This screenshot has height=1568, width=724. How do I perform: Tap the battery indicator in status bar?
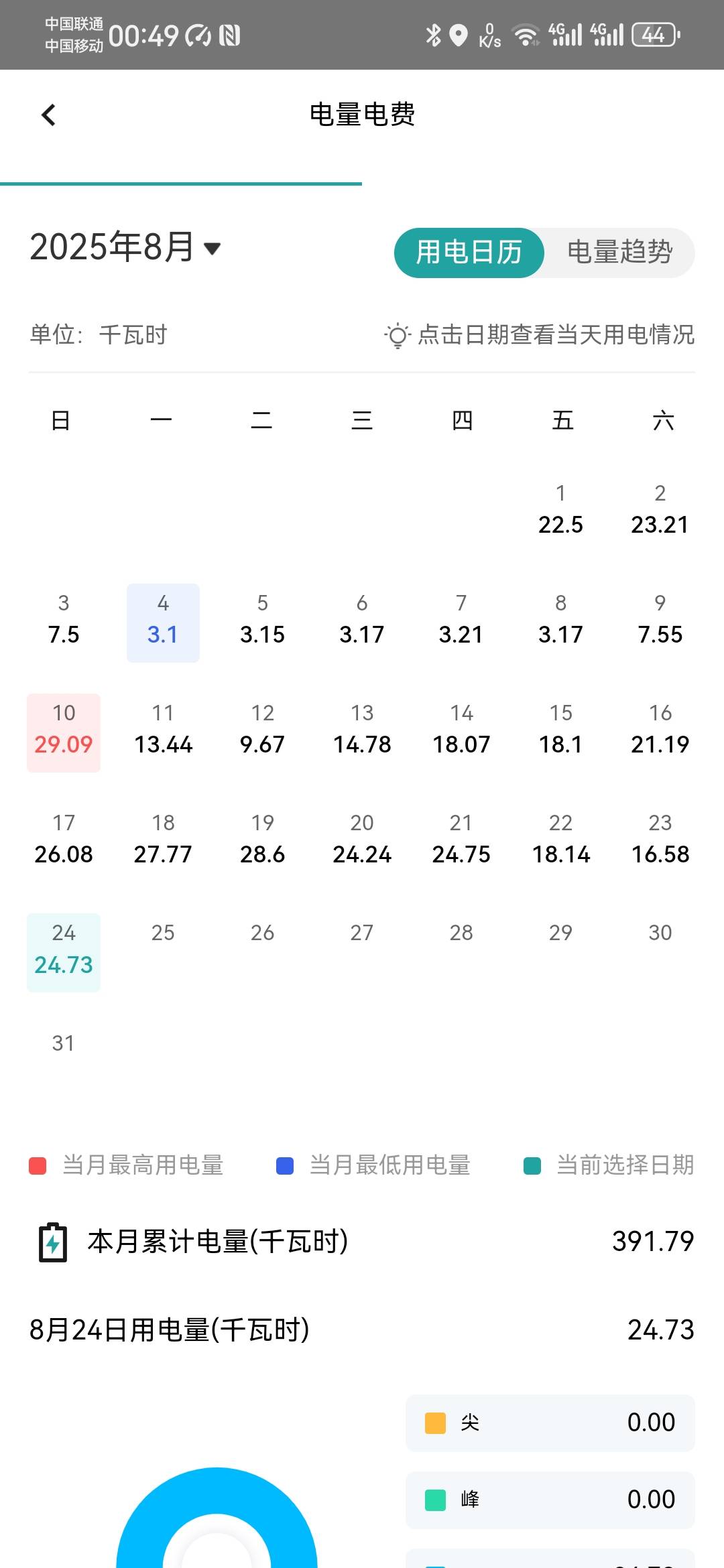tap(656, 35)
